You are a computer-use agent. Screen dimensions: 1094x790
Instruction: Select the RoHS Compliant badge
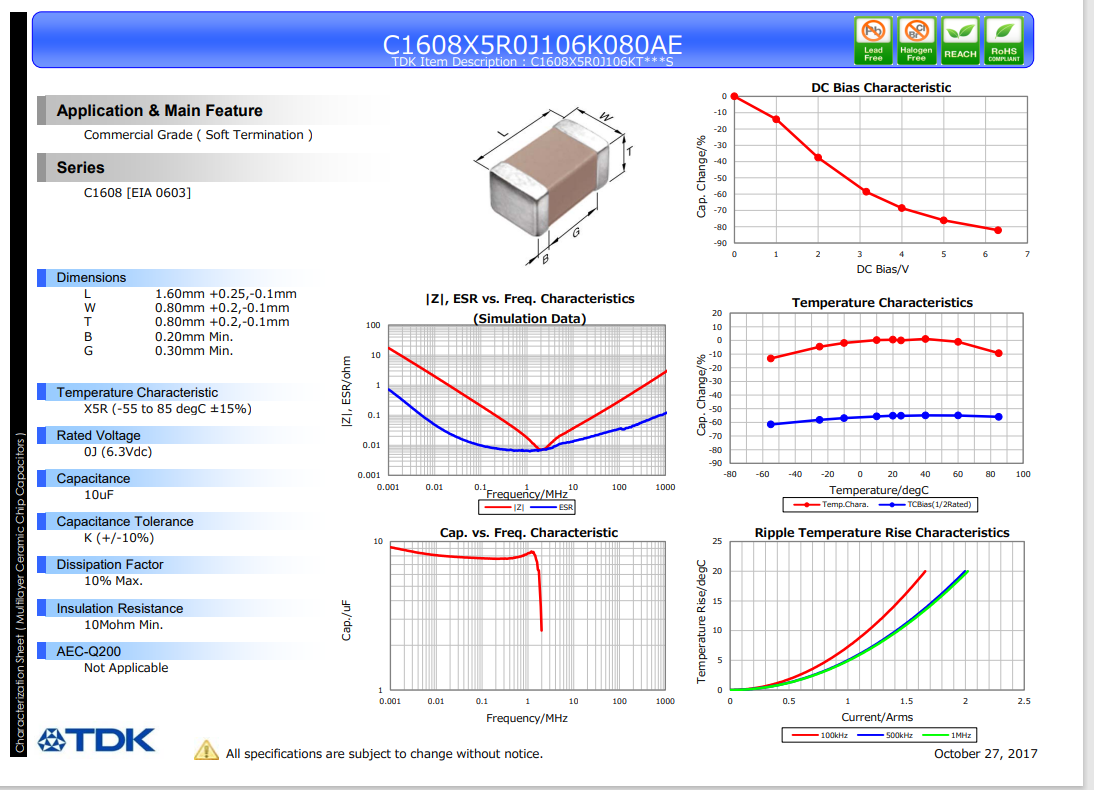(x=1004, y=40)
